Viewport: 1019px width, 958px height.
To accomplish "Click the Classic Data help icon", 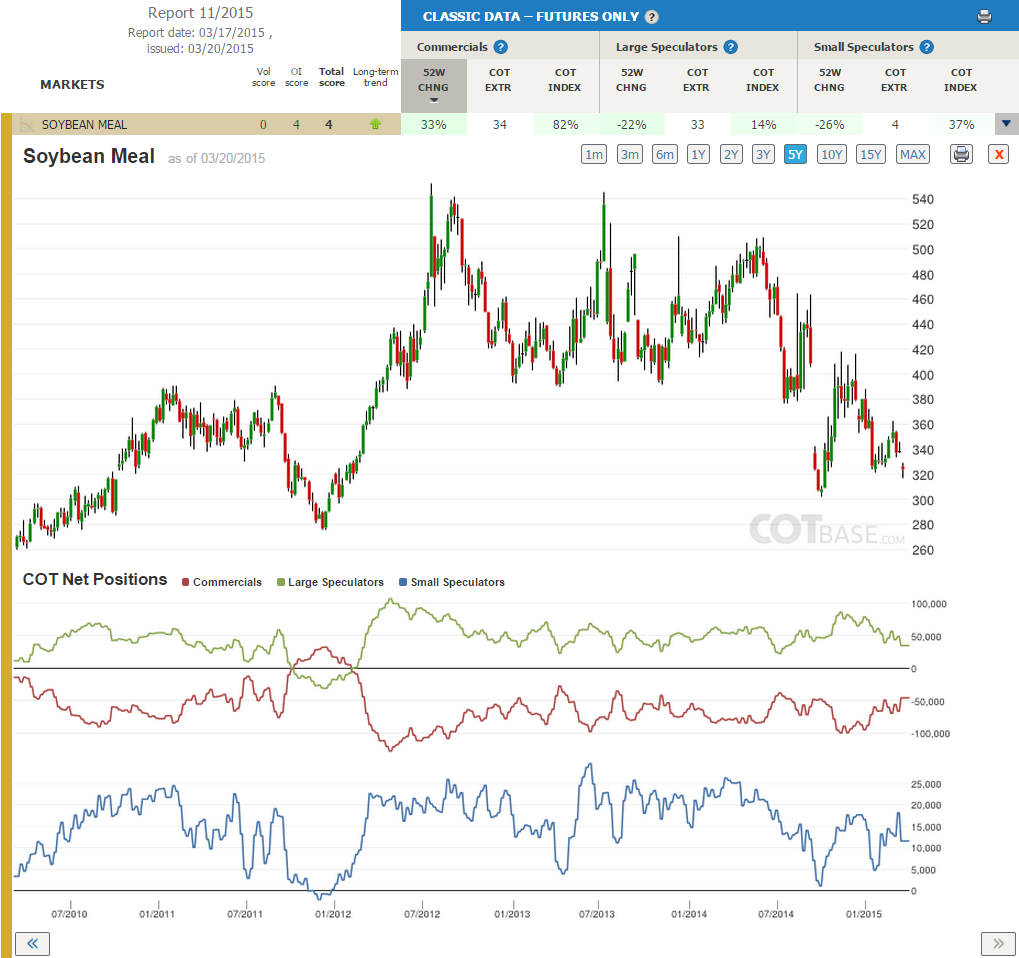I will [x=651, y=17].
